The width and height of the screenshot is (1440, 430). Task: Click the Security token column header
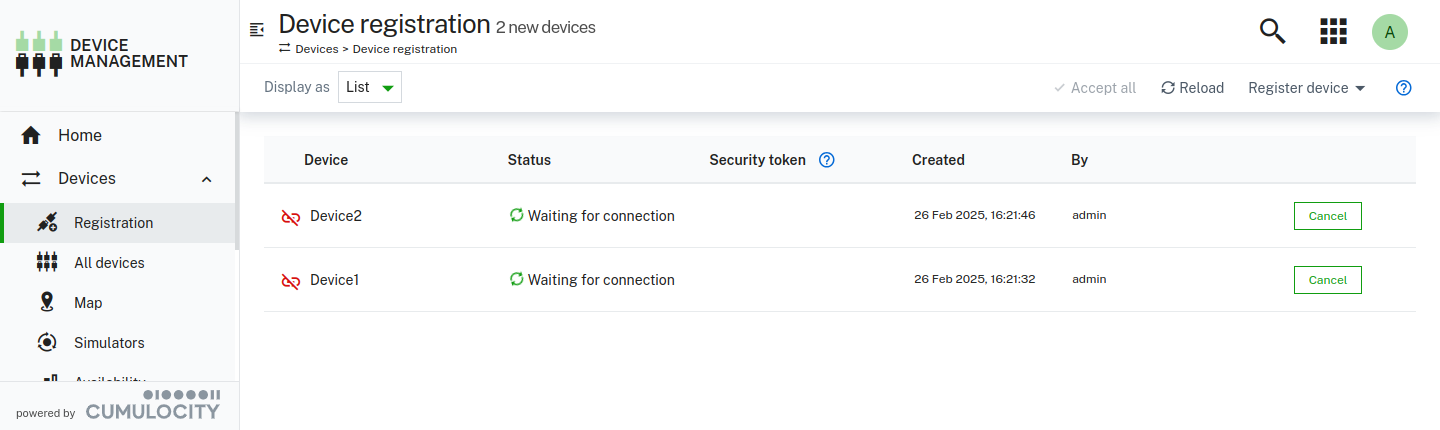coord(757,160)
